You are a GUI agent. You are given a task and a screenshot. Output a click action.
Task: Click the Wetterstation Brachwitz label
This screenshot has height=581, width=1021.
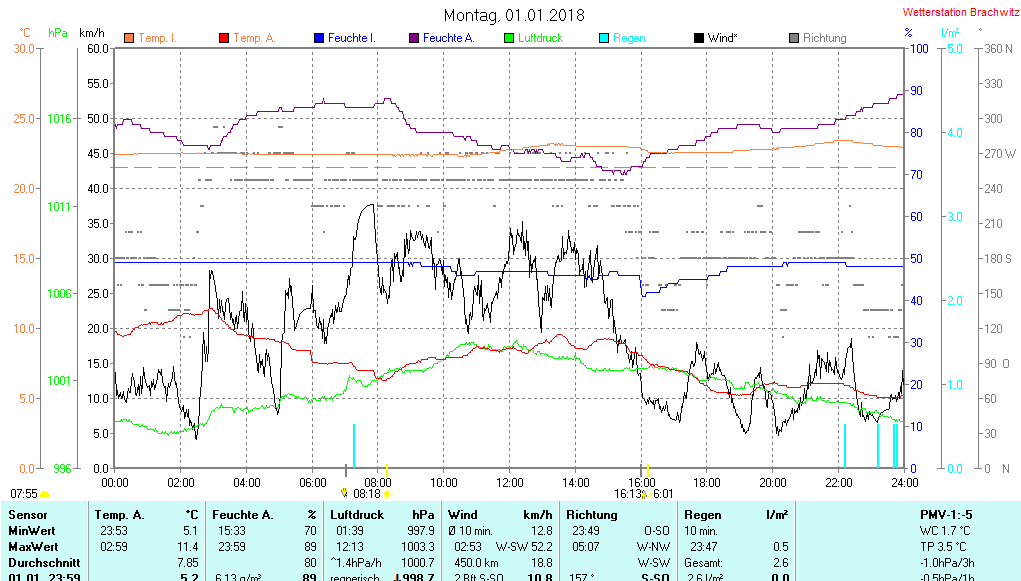click(960, 12)
